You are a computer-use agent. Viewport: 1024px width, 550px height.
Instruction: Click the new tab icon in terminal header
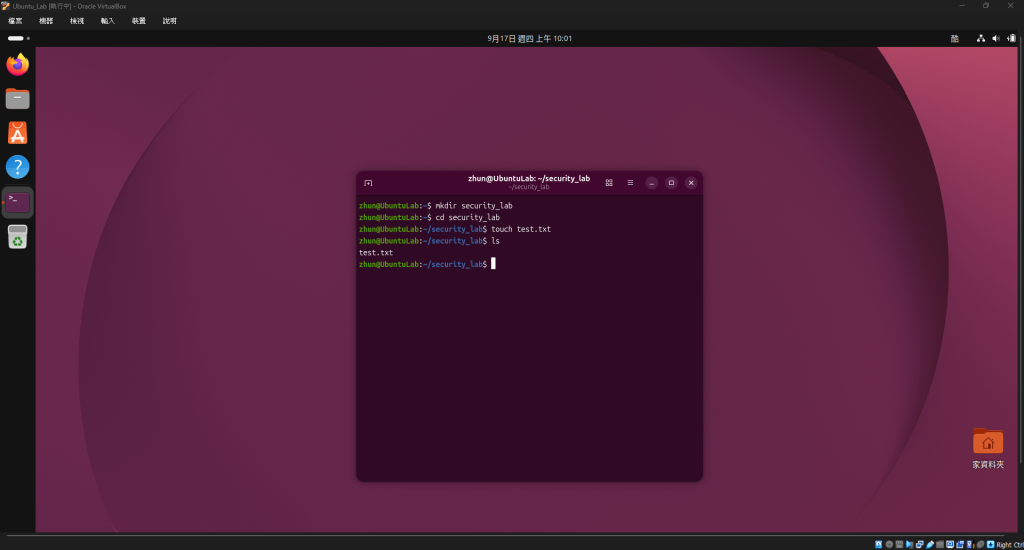(368, 183)
